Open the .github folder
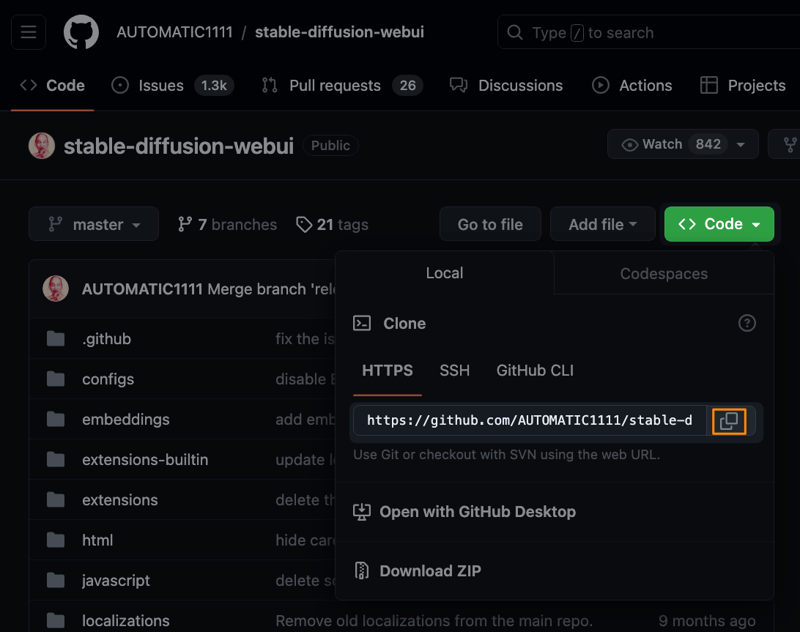This screenshot has width=800, height=632. coord(107,339)
